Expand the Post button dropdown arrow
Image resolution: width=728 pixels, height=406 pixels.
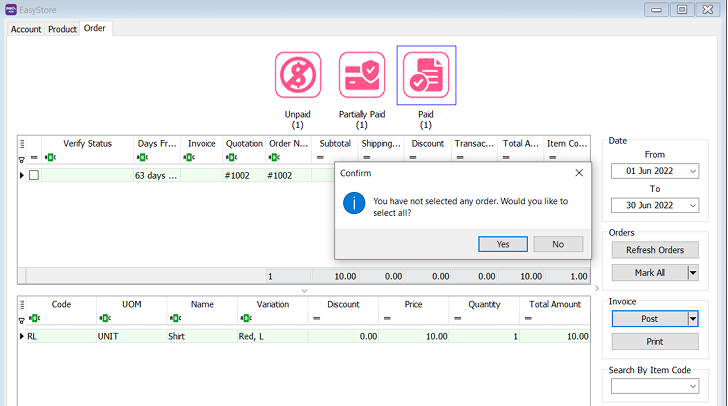[x=692, y=318]
